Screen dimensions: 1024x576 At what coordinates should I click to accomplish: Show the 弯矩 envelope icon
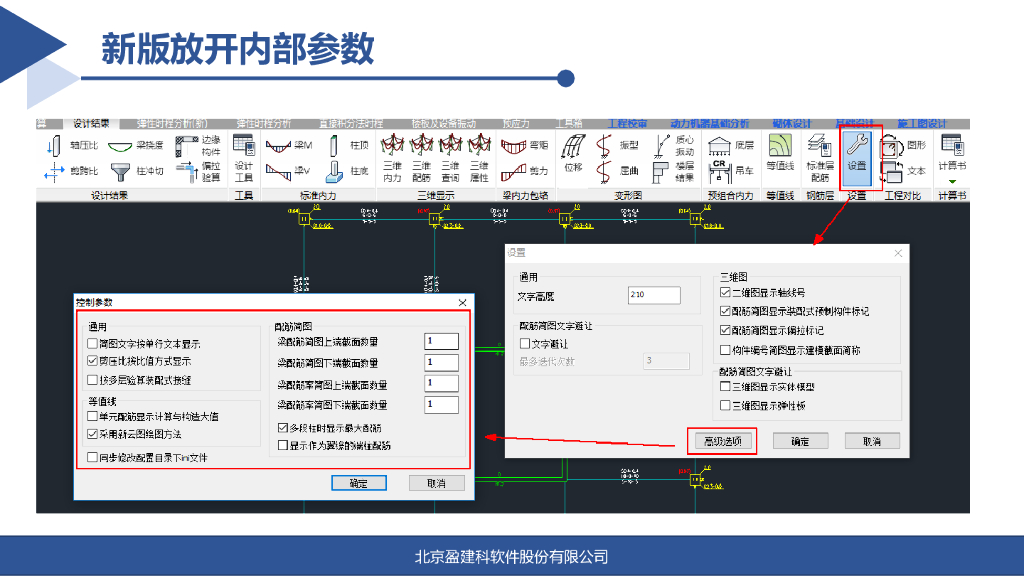[x=513, y=146]
